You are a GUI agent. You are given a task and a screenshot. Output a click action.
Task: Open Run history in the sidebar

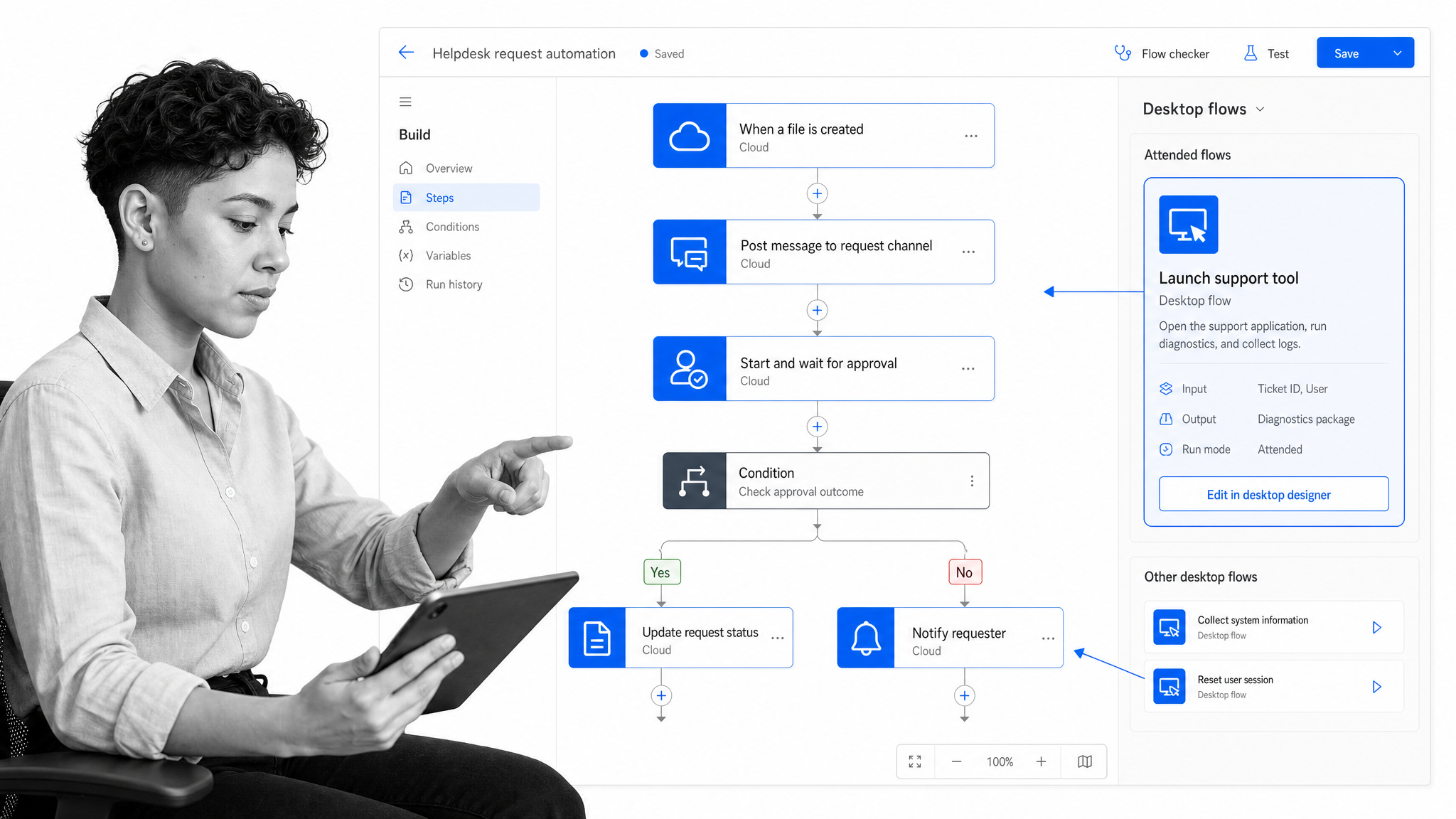coord(466,284)
